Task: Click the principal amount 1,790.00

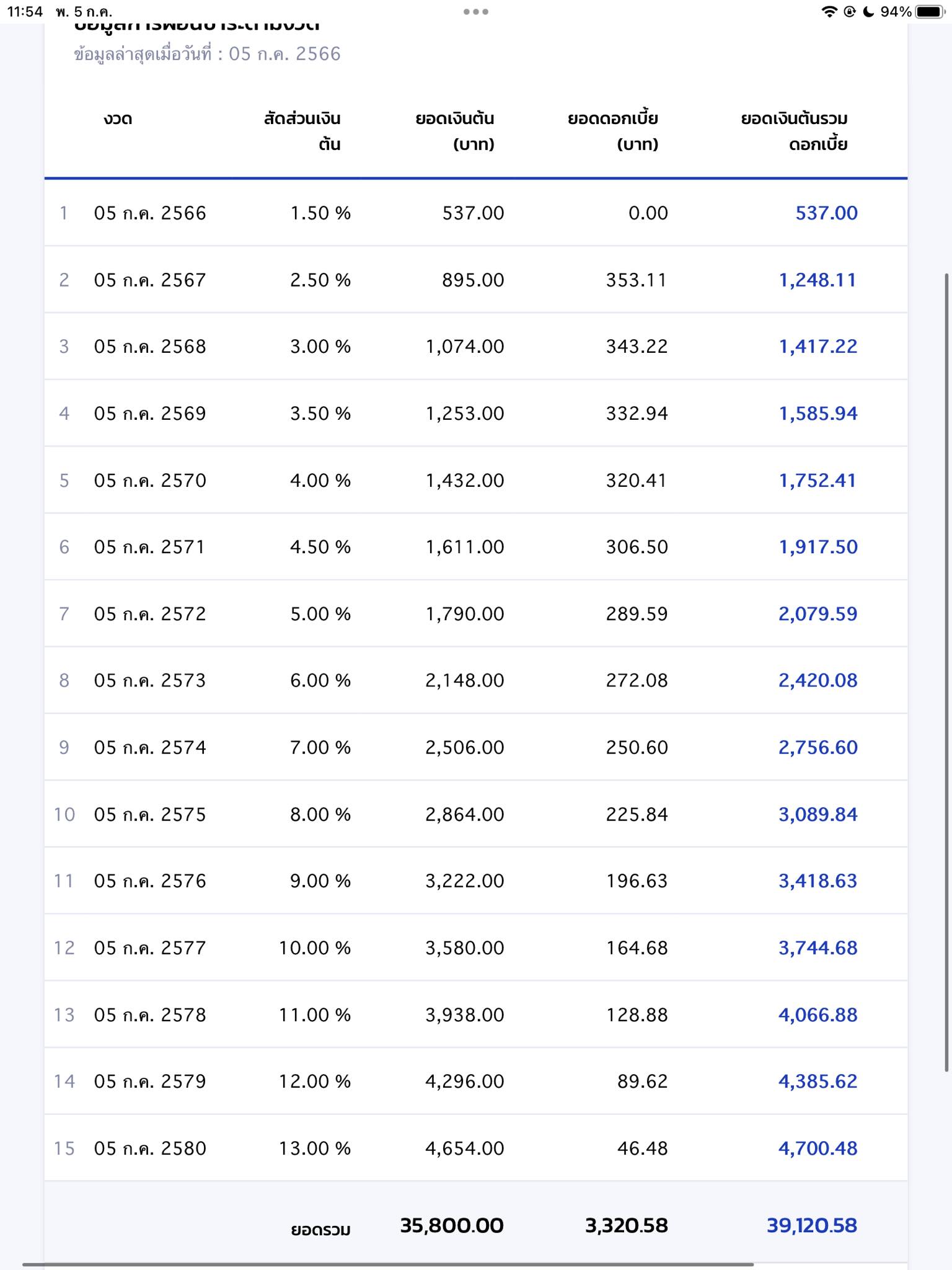Action: point(465,613)
